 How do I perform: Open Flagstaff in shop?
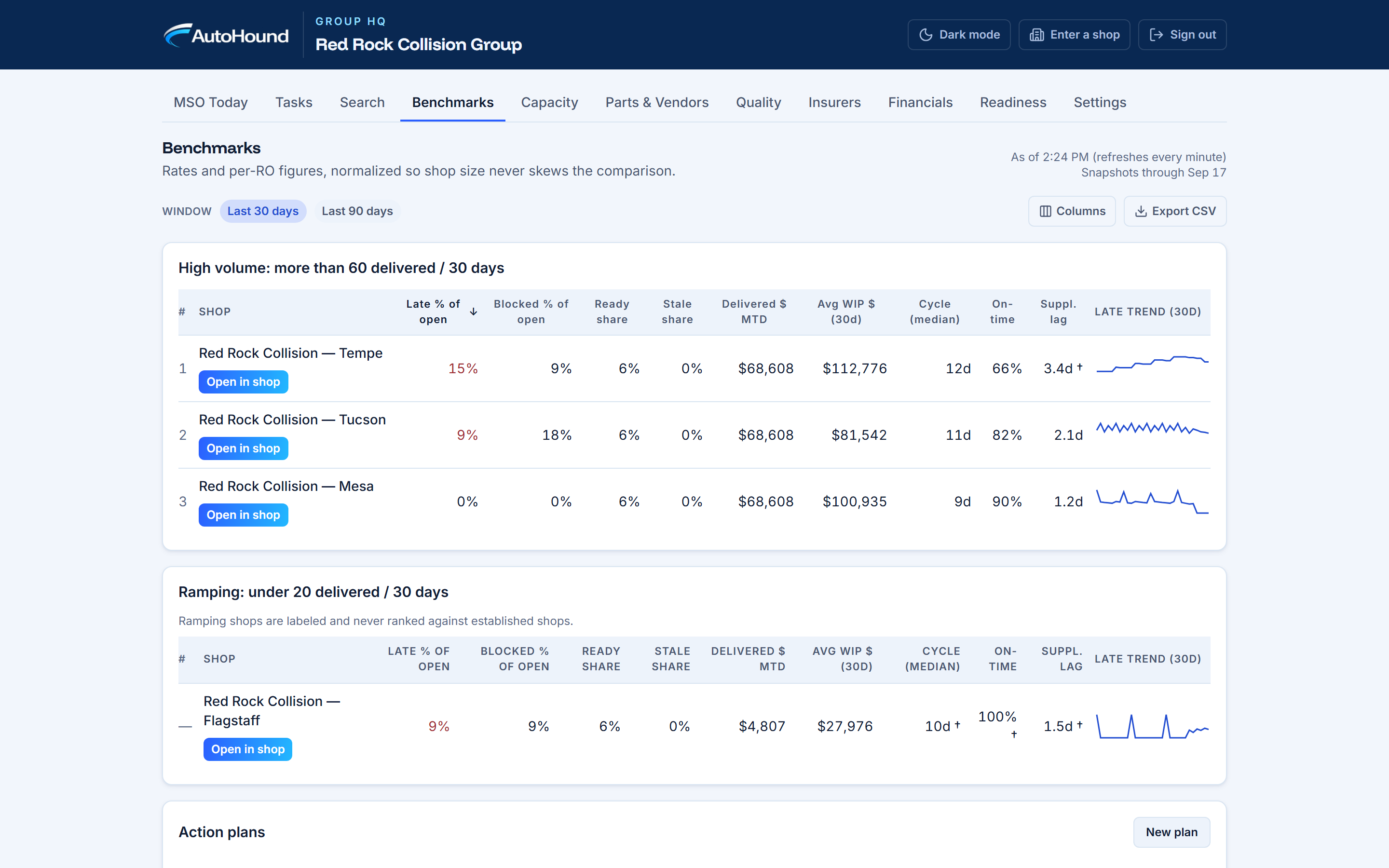248,749
